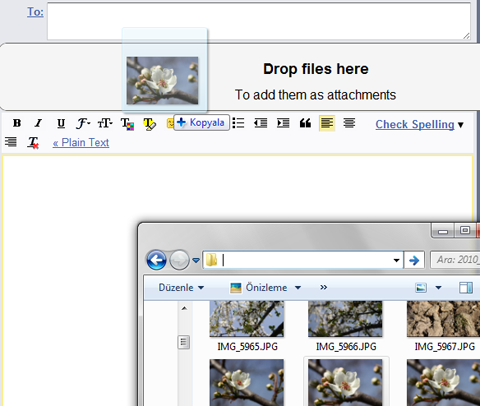The width and height of the screenshot is (480, 406).
Task: Open the text color picker
Action: (x=127, y=124)
